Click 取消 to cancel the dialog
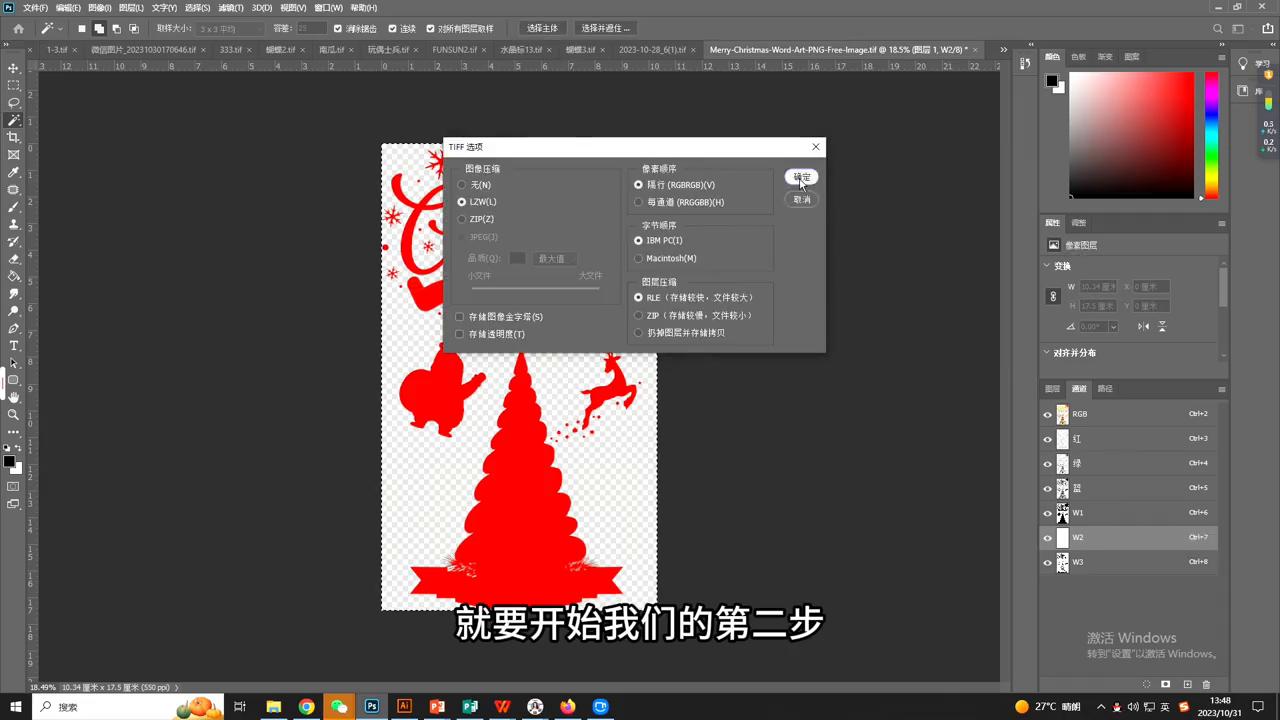The width and height of the screenshot is (1280, 720). click(x=801, y=199)
